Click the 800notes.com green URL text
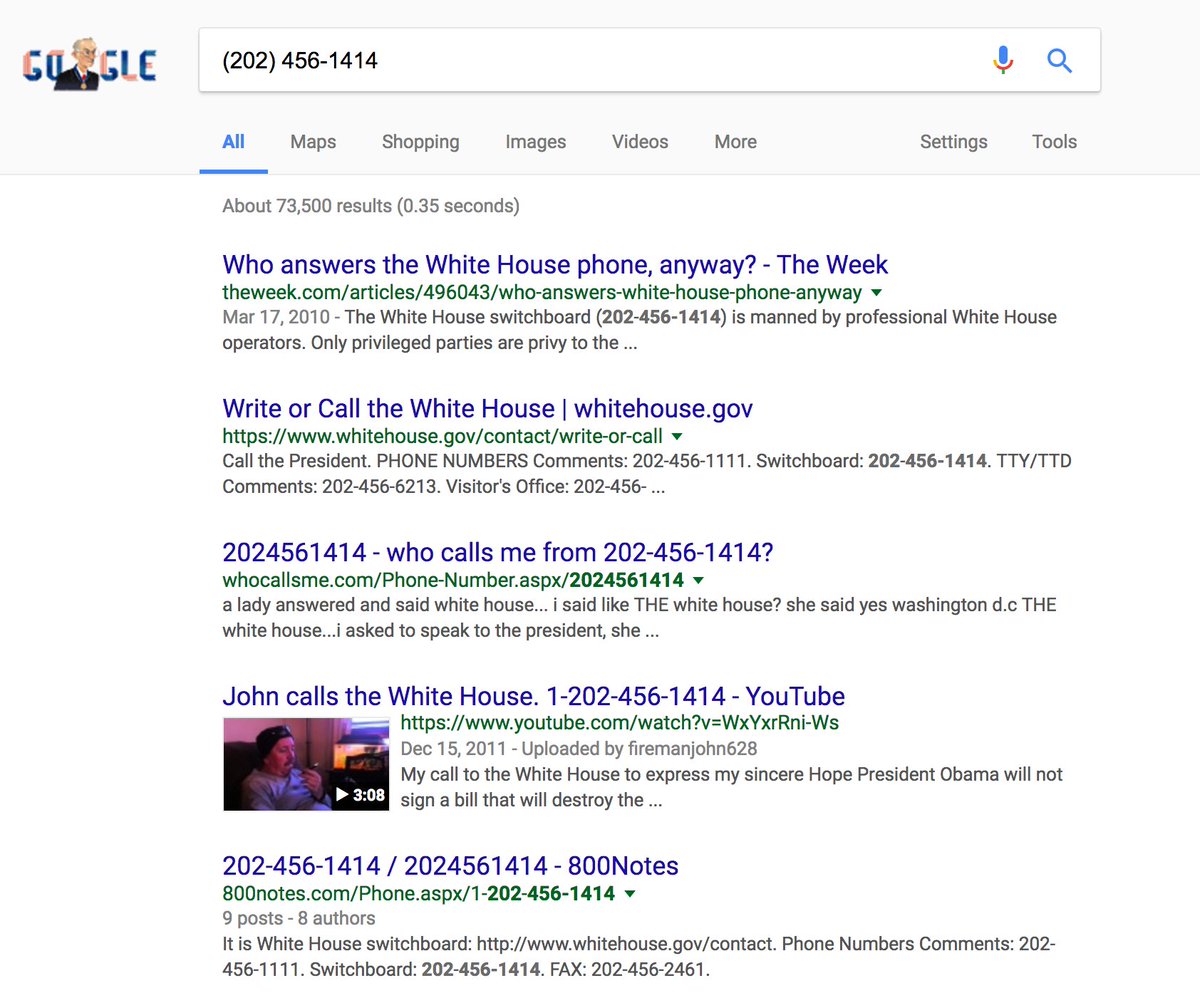The image size is (1200, 993). click(x=418, y=894)
